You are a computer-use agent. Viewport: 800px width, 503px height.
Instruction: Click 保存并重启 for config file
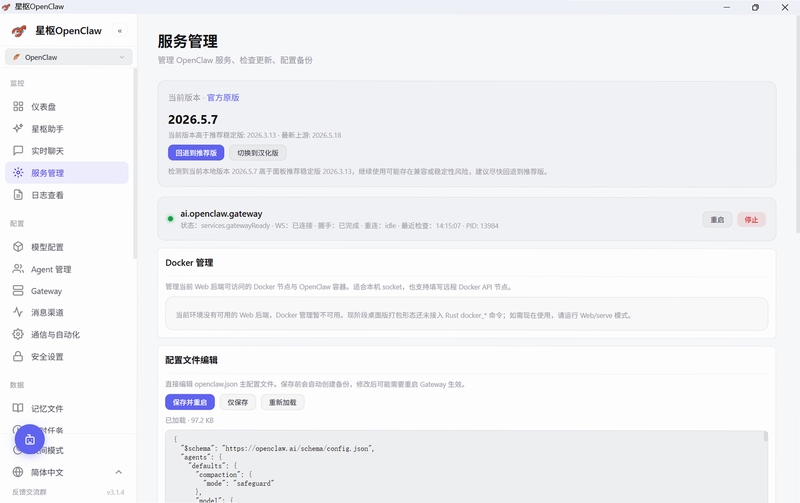(x=190, y=402)
